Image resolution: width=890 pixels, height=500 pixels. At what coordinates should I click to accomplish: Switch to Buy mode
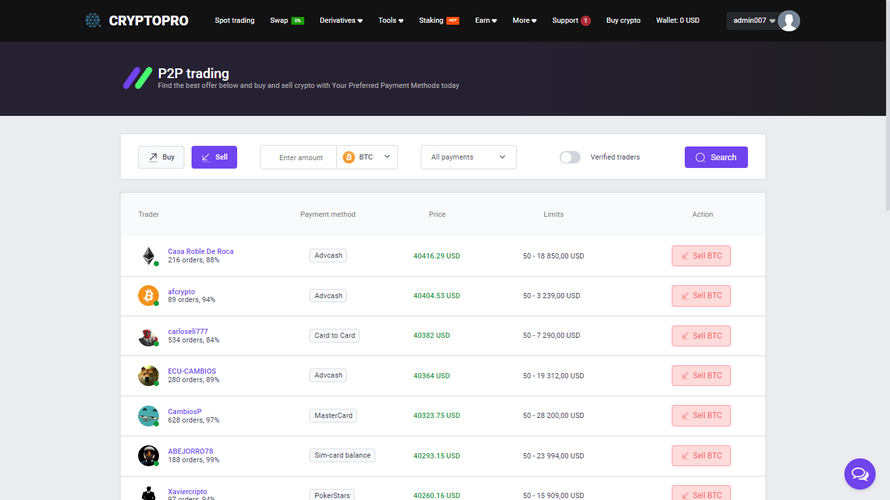click(161, 157)
